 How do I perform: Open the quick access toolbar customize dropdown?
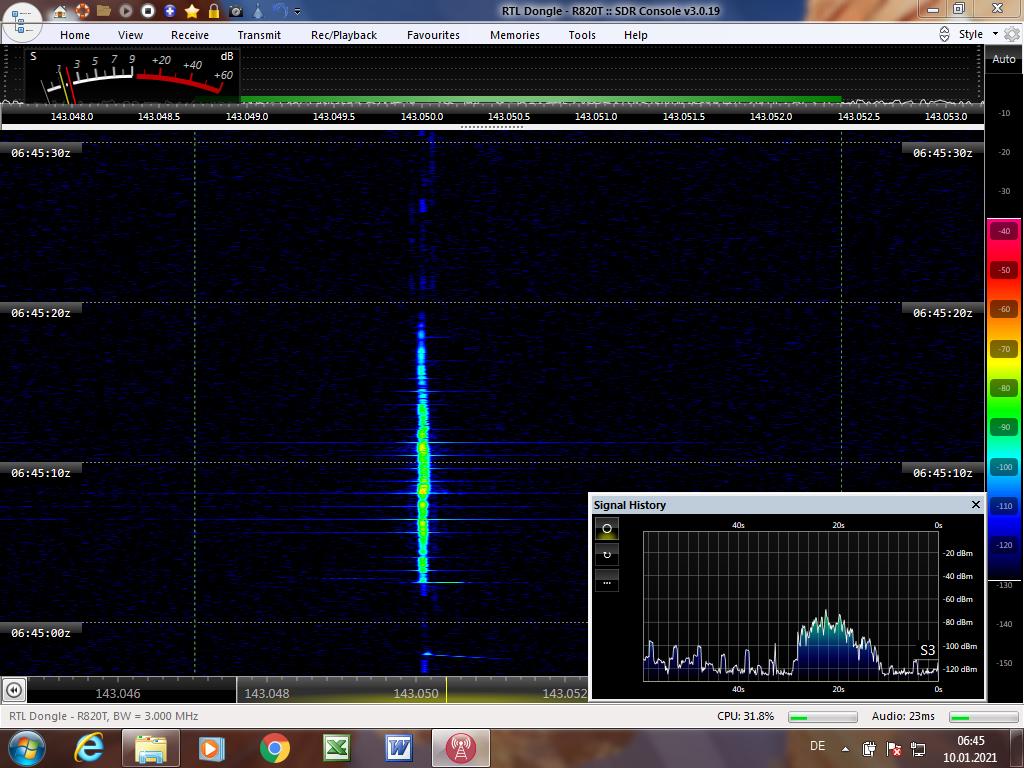298,12
